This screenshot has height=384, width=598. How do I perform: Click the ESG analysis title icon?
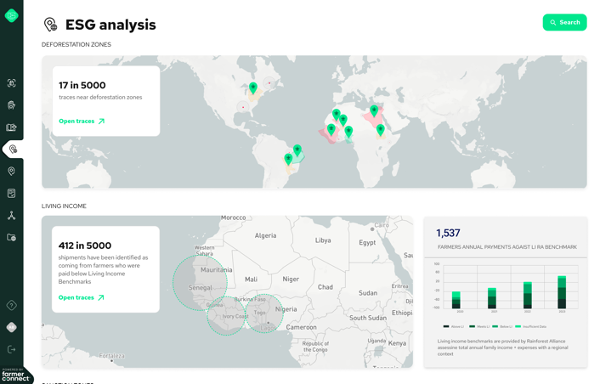(50, 24)
